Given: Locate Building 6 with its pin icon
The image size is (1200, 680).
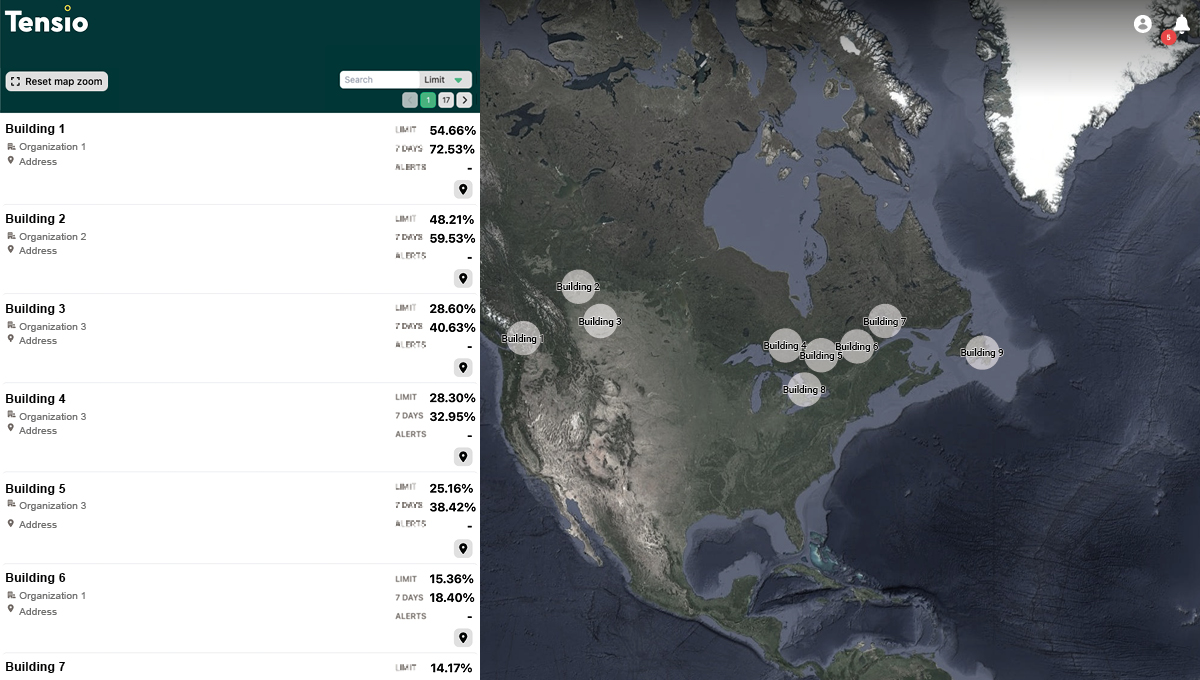Looking at the screenshot, I should (463, 638).
